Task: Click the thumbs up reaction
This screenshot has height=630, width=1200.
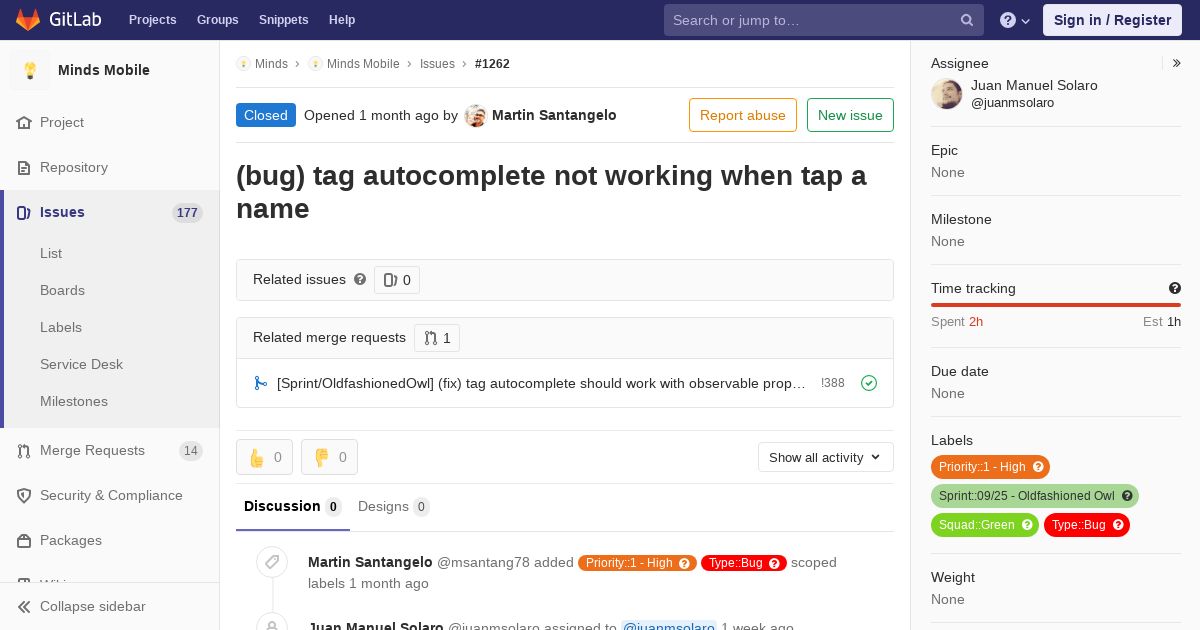Action: (x=264, y=457)
